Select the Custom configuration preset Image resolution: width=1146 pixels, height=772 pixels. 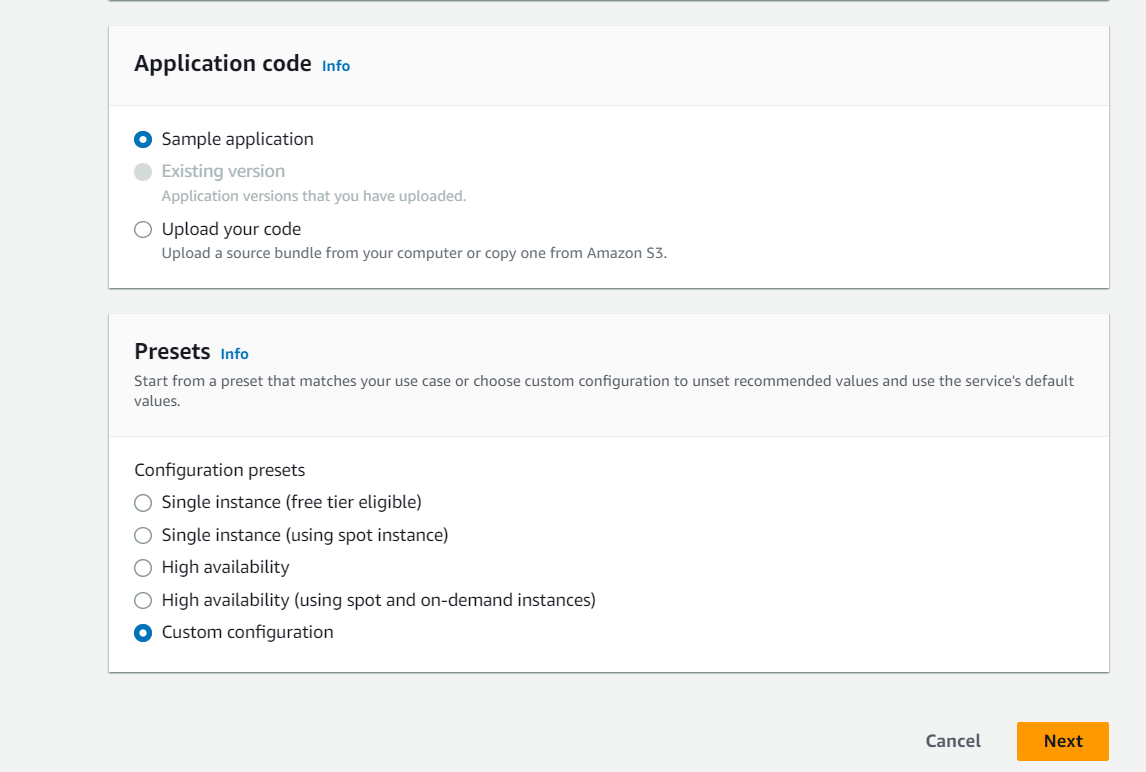point(143,632)
